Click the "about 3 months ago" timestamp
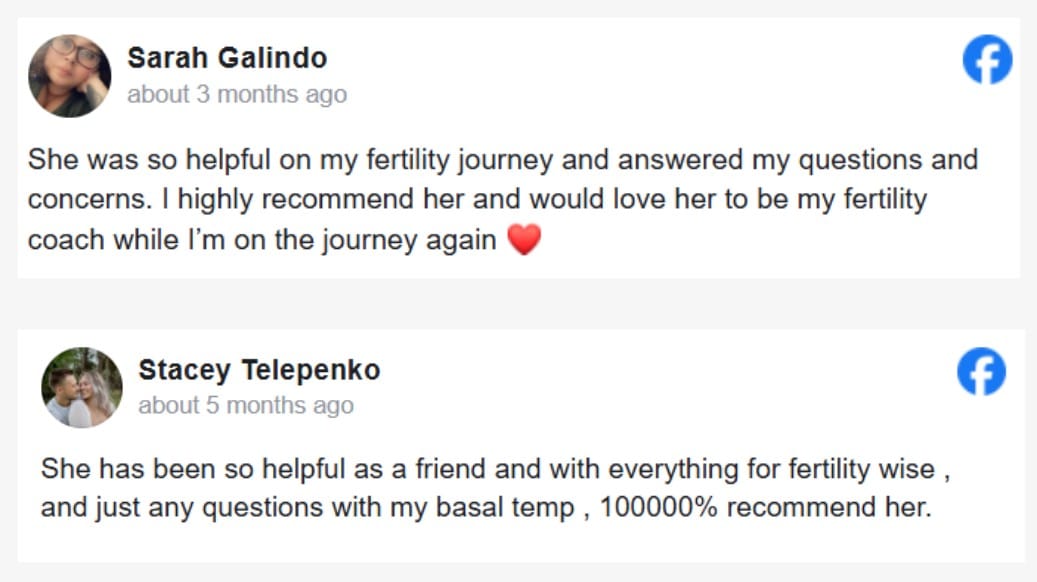 tap(237, 95)
